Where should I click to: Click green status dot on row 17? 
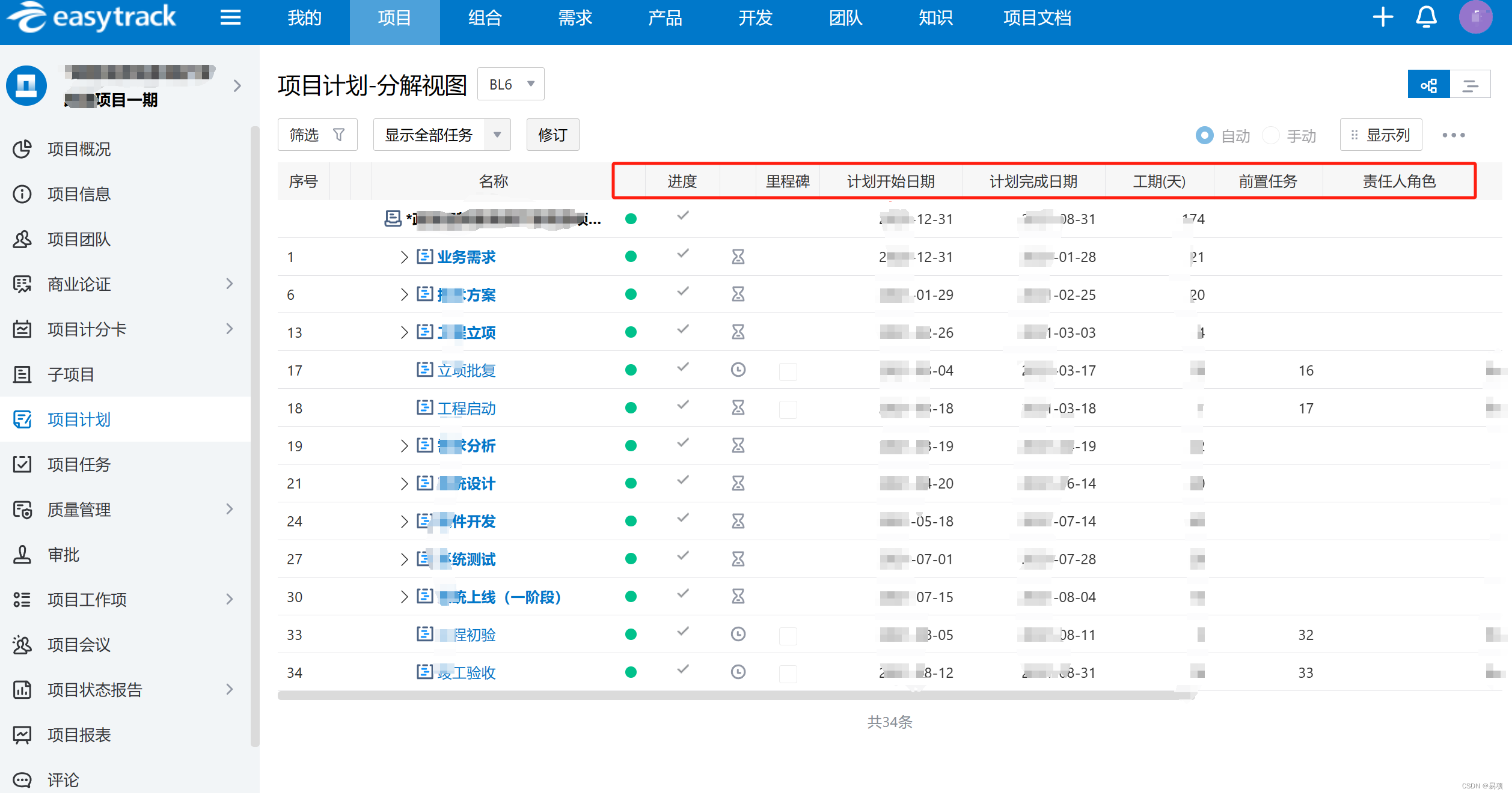[631, 370]
